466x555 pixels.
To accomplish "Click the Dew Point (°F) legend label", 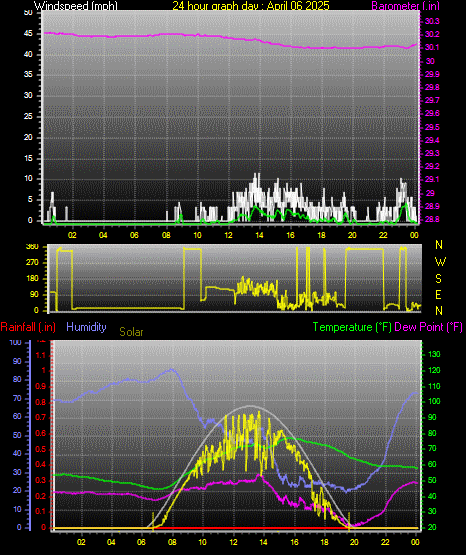I will 428,327.
